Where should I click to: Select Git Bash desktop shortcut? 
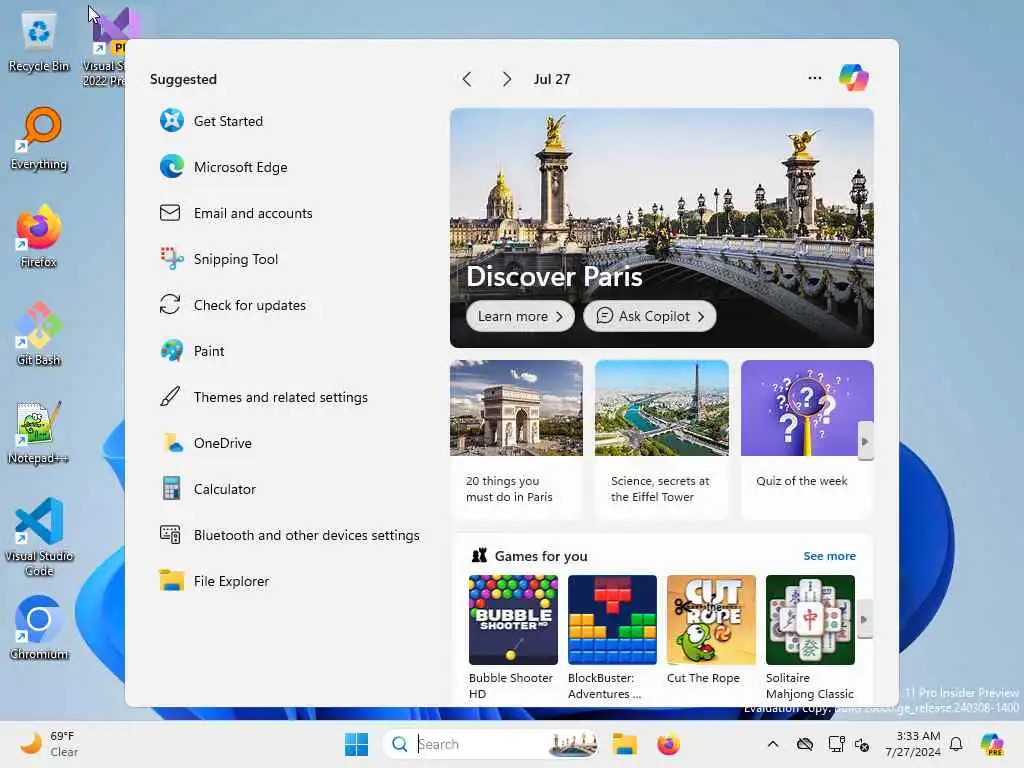click(x=39, y=334)
